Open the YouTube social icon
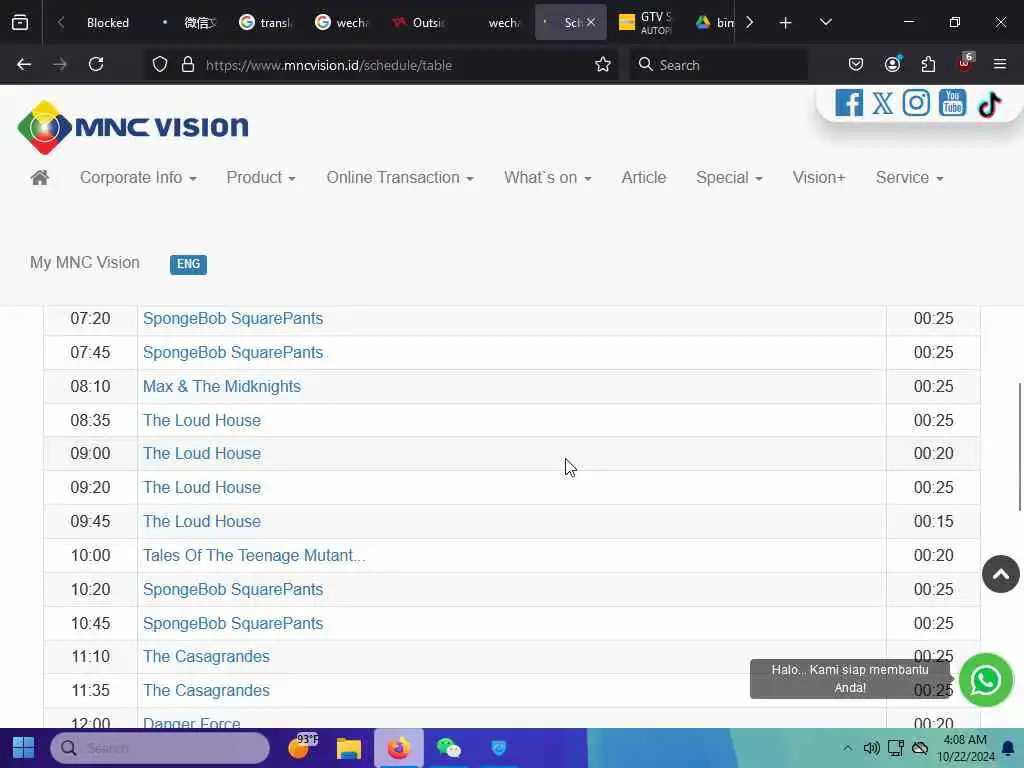 coord(952,103)
